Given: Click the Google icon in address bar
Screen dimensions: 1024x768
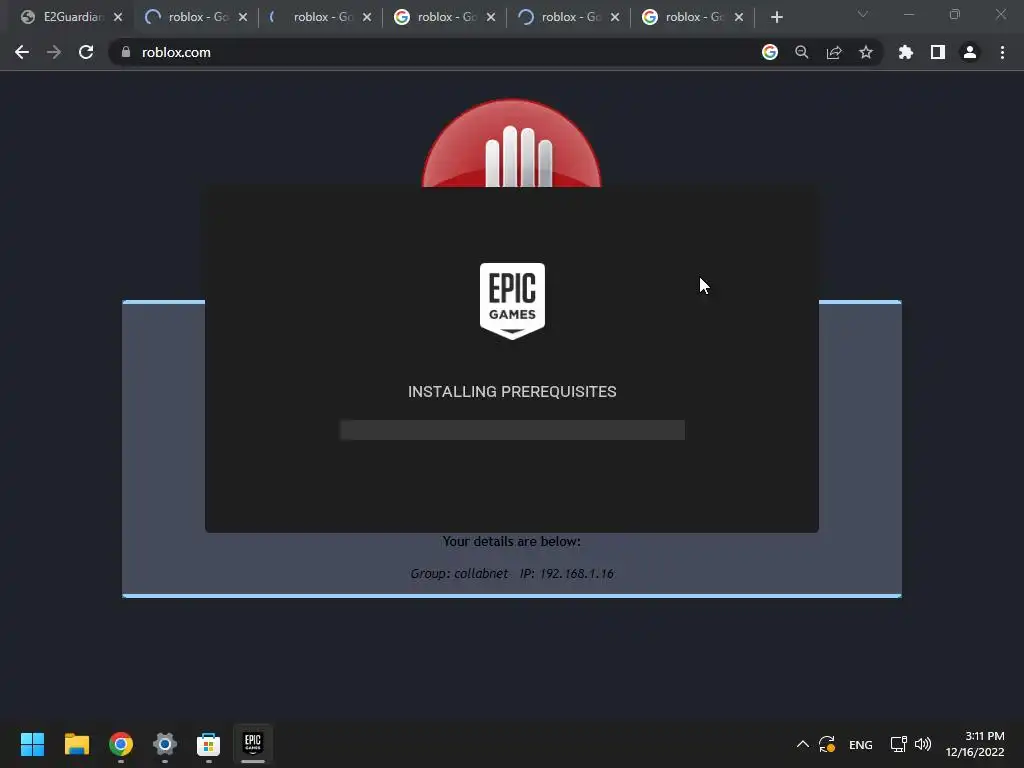Looking at the screenshot, I should [x=770, y=52].
